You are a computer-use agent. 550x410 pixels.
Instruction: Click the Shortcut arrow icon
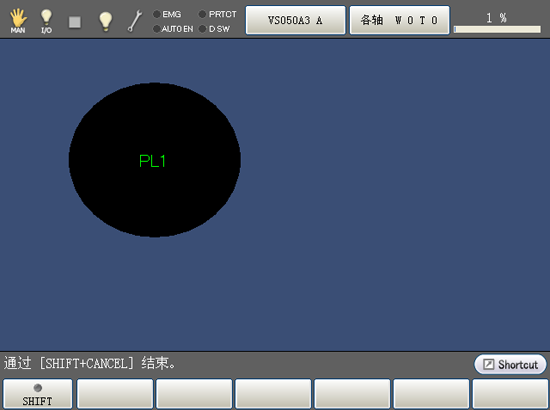click(488, 364)
